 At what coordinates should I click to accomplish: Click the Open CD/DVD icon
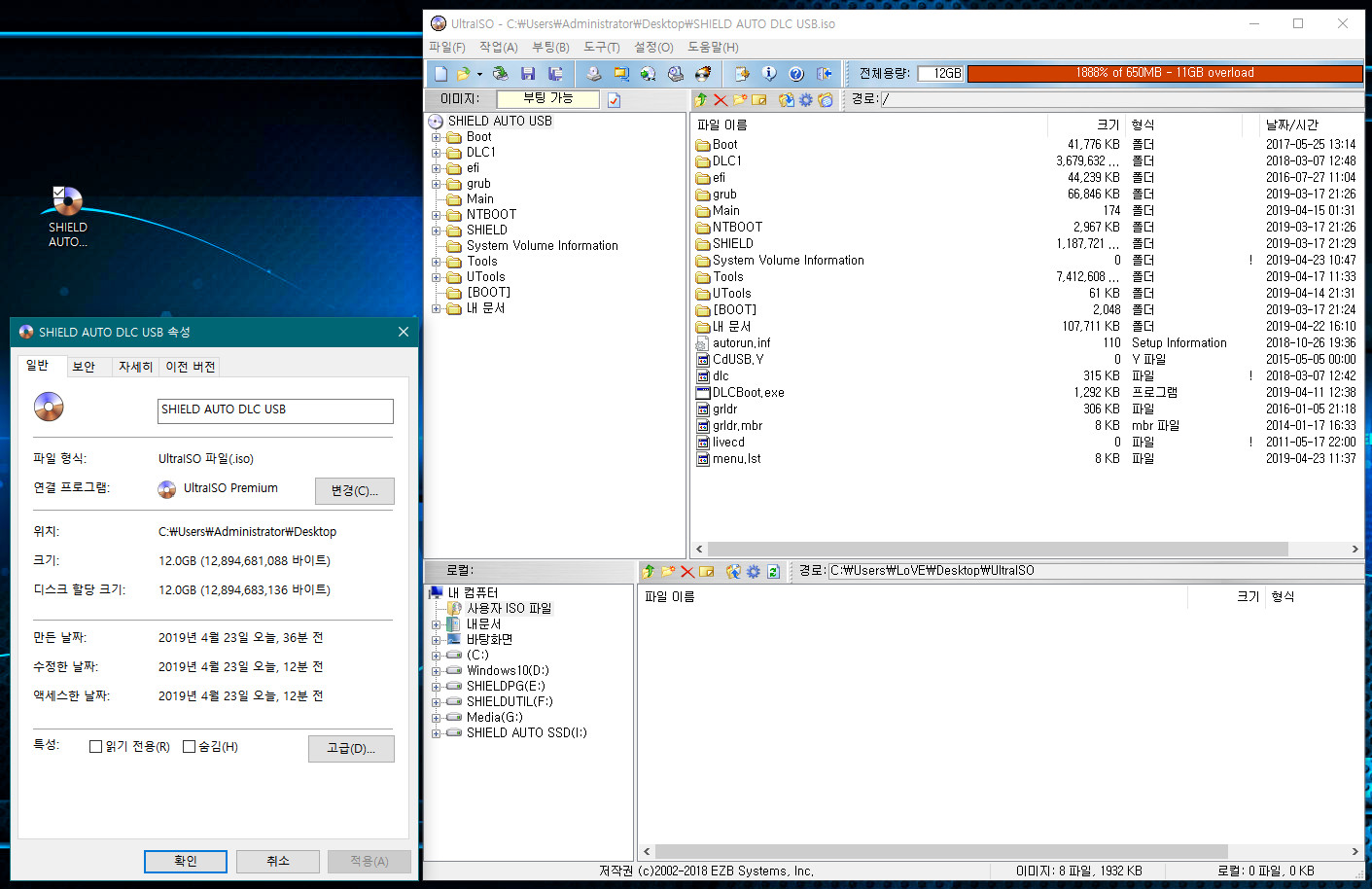500,73
